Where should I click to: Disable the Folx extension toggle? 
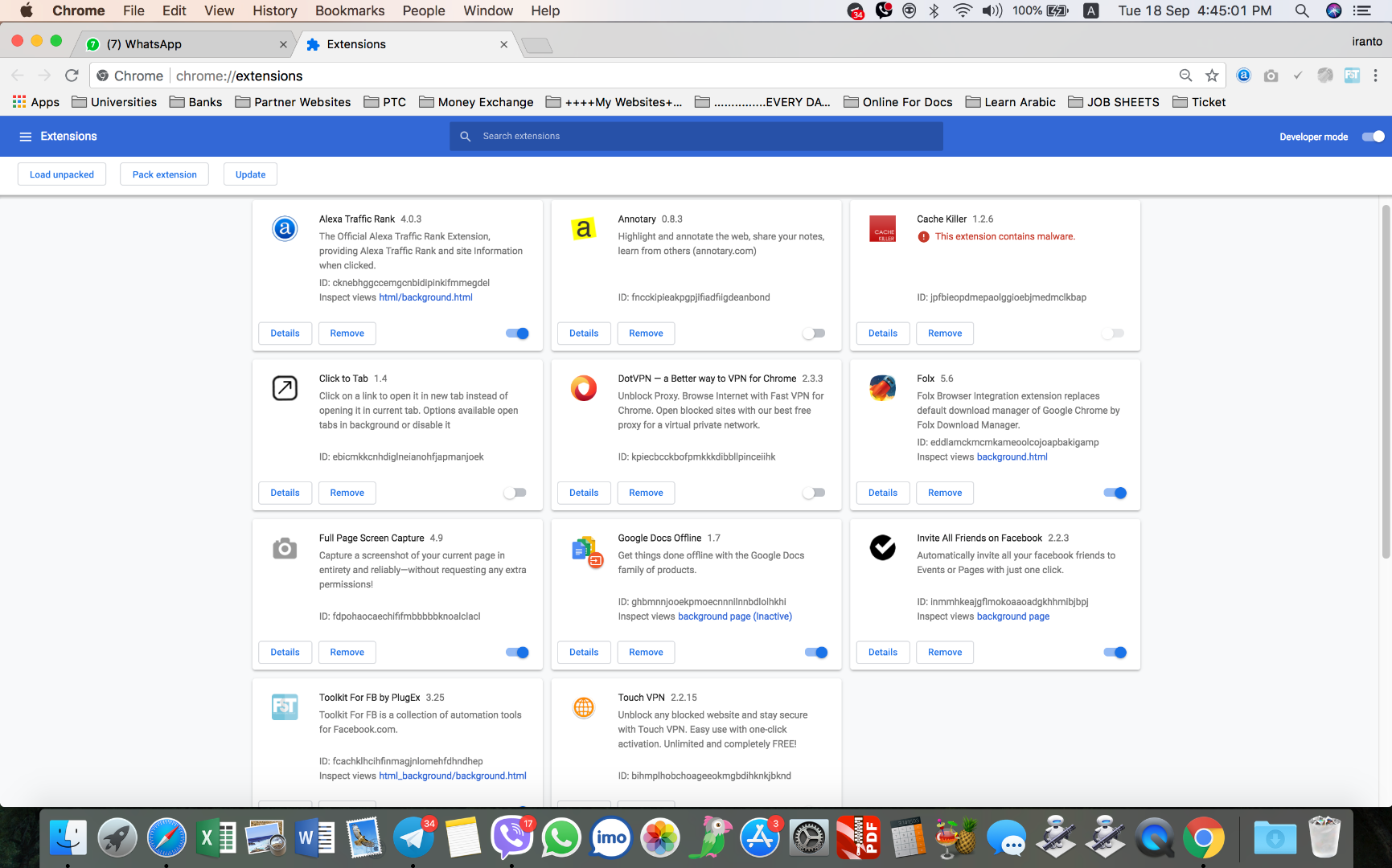point(1115,493)
